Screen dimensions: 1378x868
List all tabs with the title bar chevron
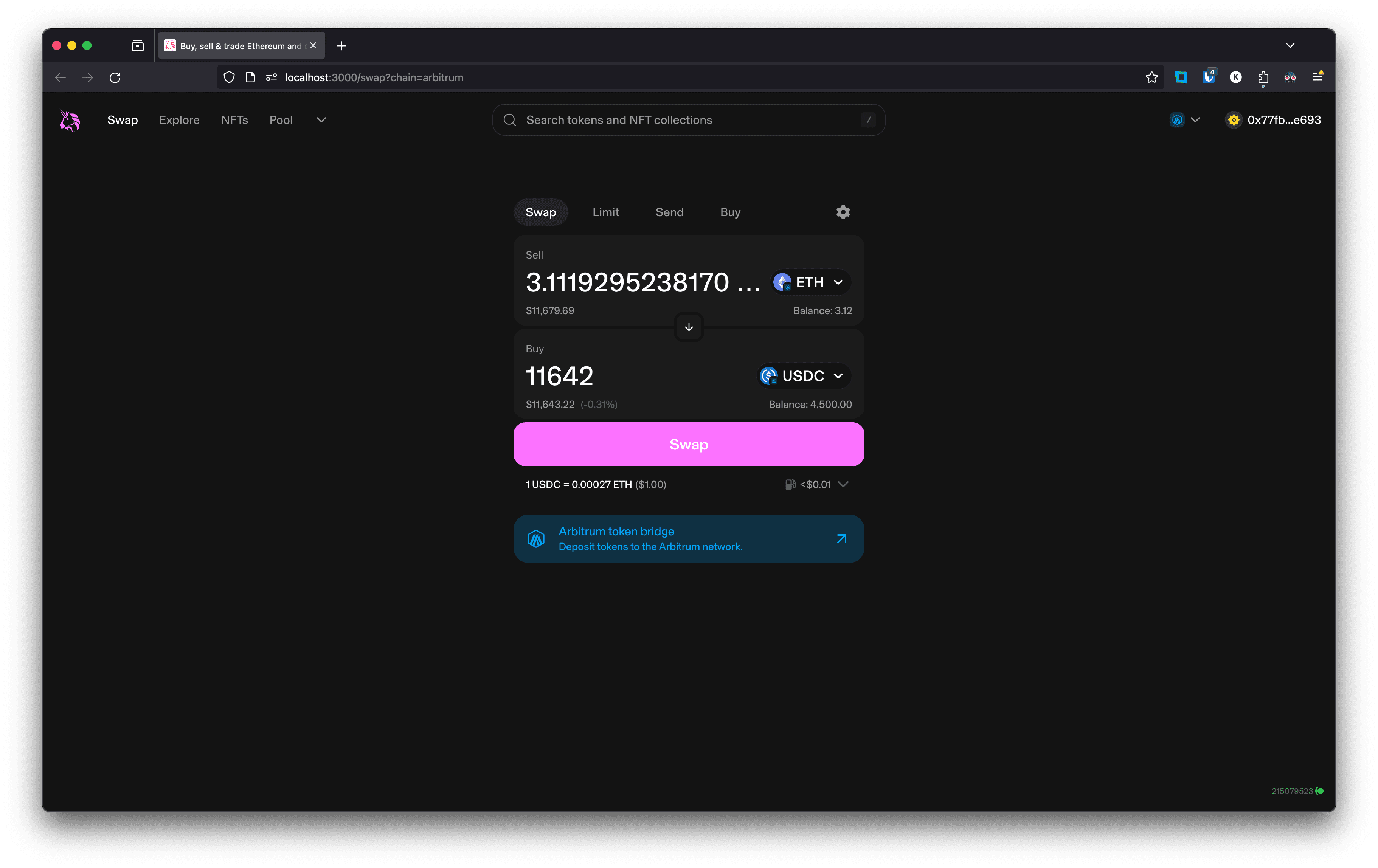coord(1290,46)
